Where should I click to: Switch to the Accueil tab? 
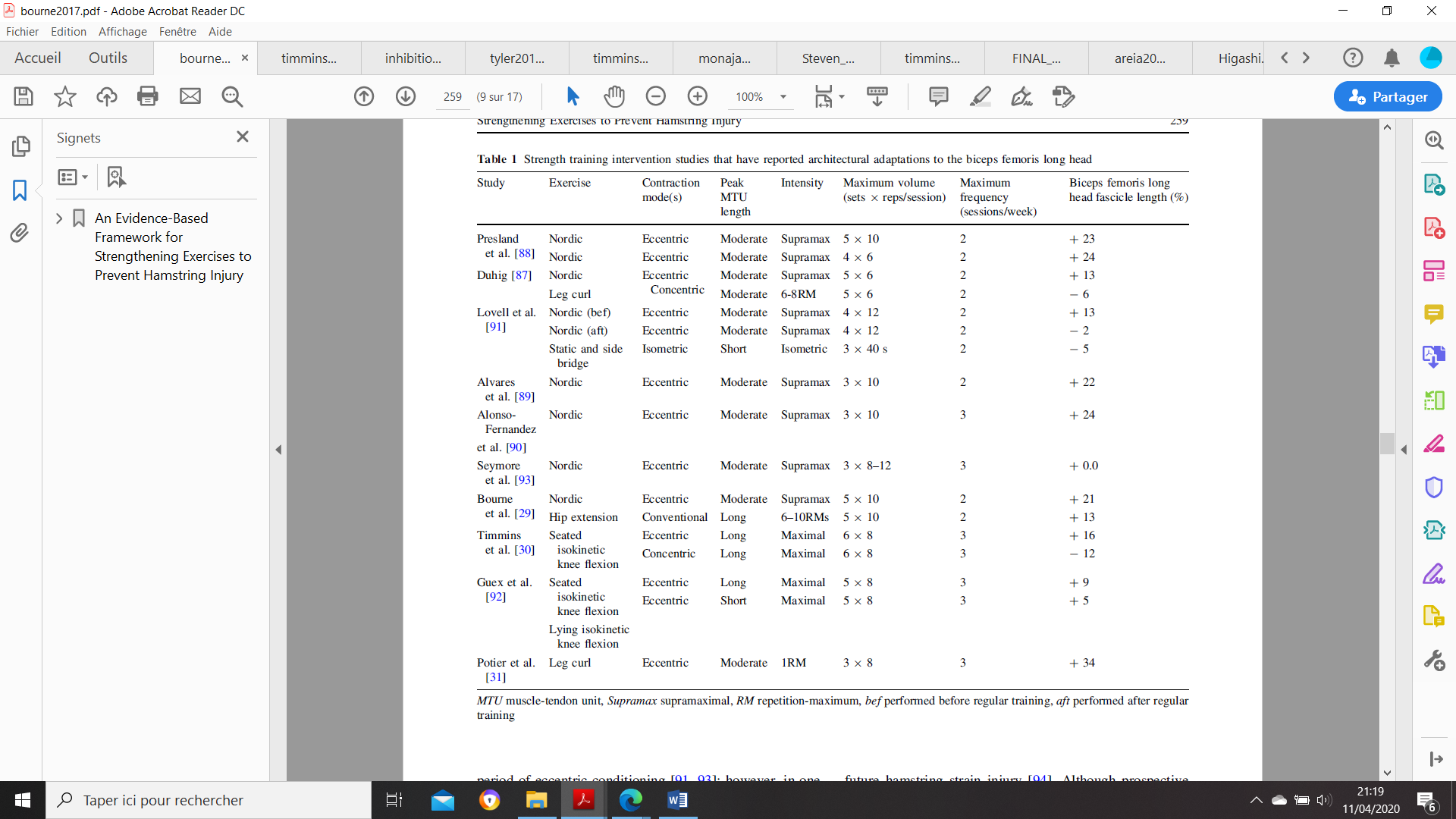point(38,58)
